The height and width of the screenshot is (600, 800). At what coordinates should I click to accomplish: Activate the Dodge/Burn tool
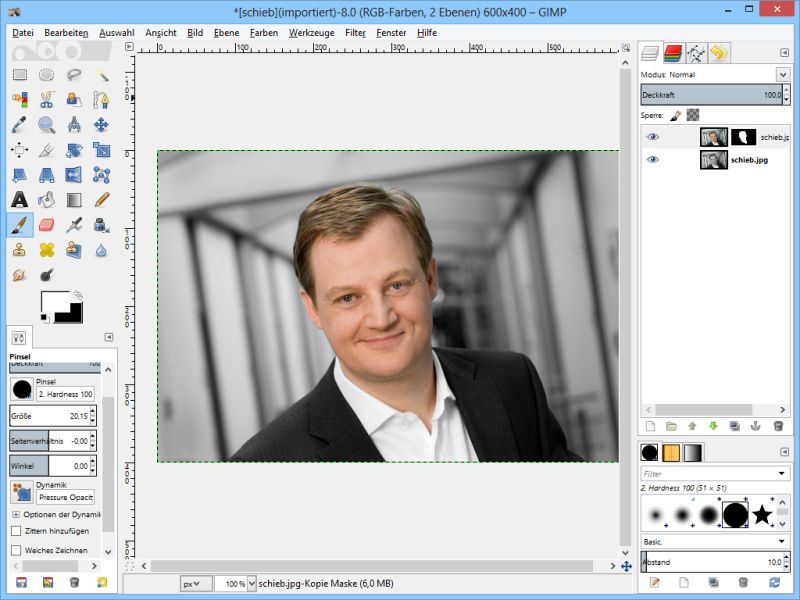pyautogui.click(x=46, y=276)
